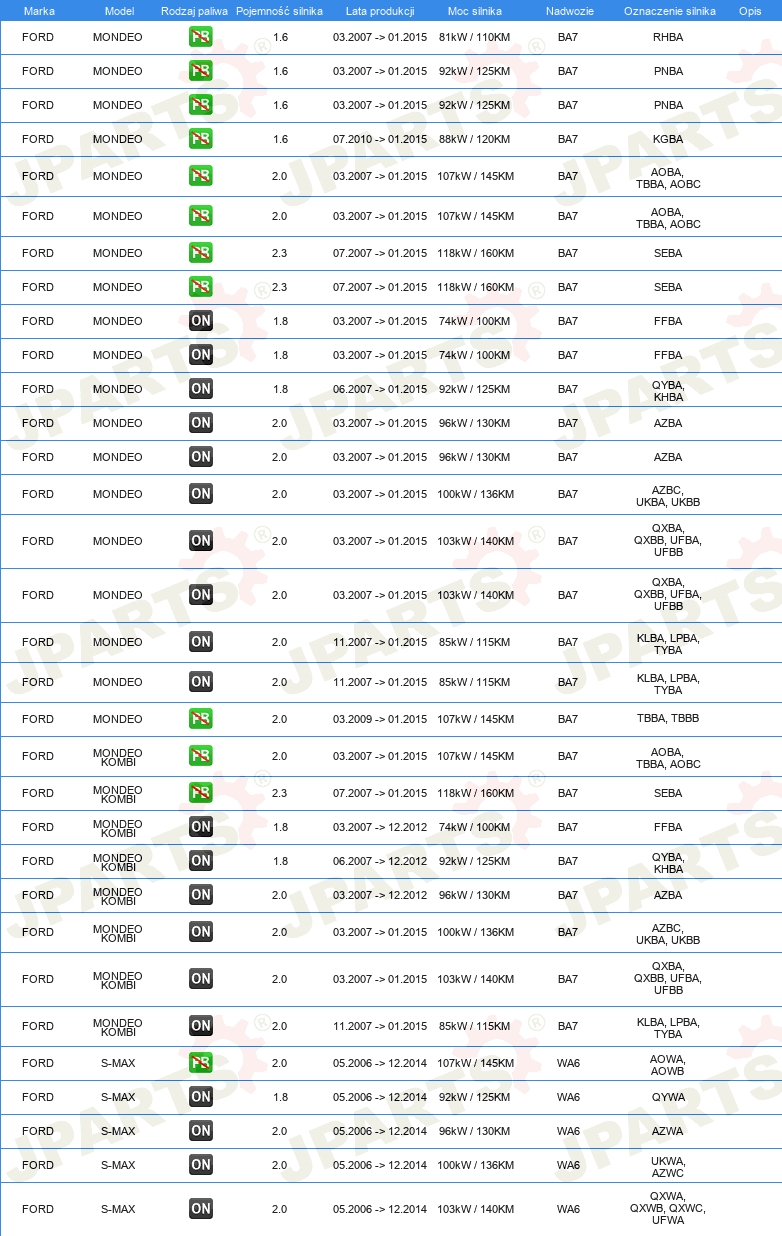The image size is (782, 1236).
Task: Click the Lata produkcji column header
Action: (x=380, y=10)
